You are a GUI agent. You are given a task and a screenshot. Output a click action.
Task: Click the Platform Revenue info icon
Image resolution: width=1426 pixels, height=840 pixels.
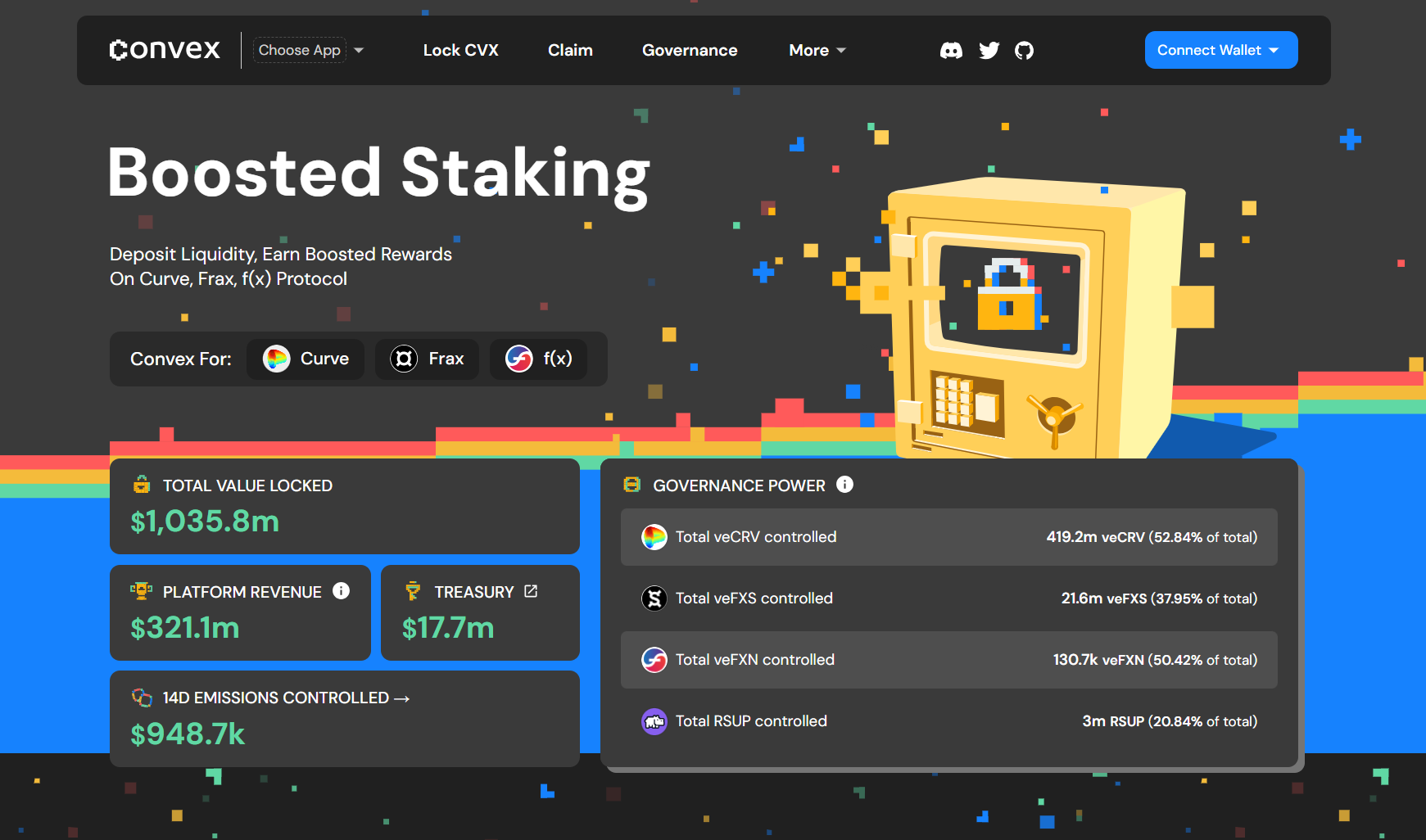342,591
